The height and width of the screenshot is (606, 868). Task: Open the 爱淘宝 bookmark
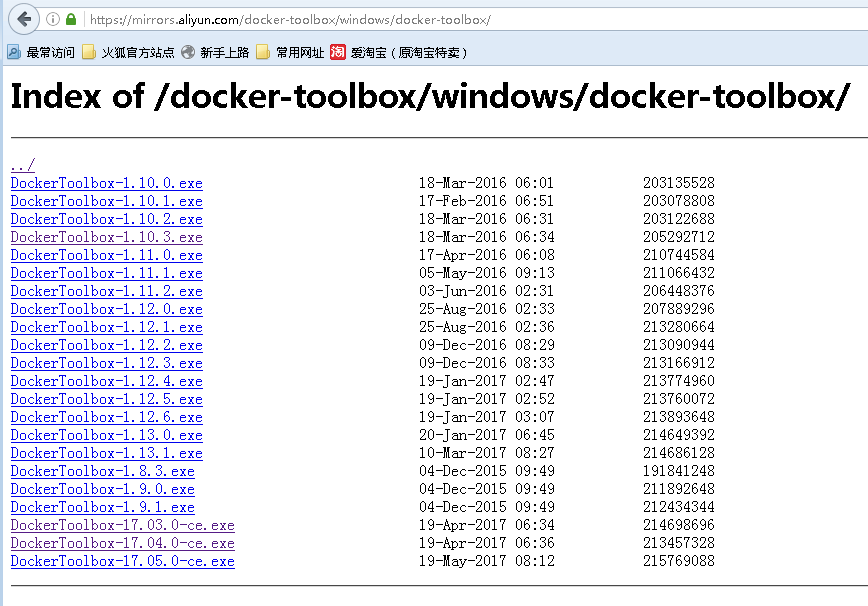click(x=399, y=53)
